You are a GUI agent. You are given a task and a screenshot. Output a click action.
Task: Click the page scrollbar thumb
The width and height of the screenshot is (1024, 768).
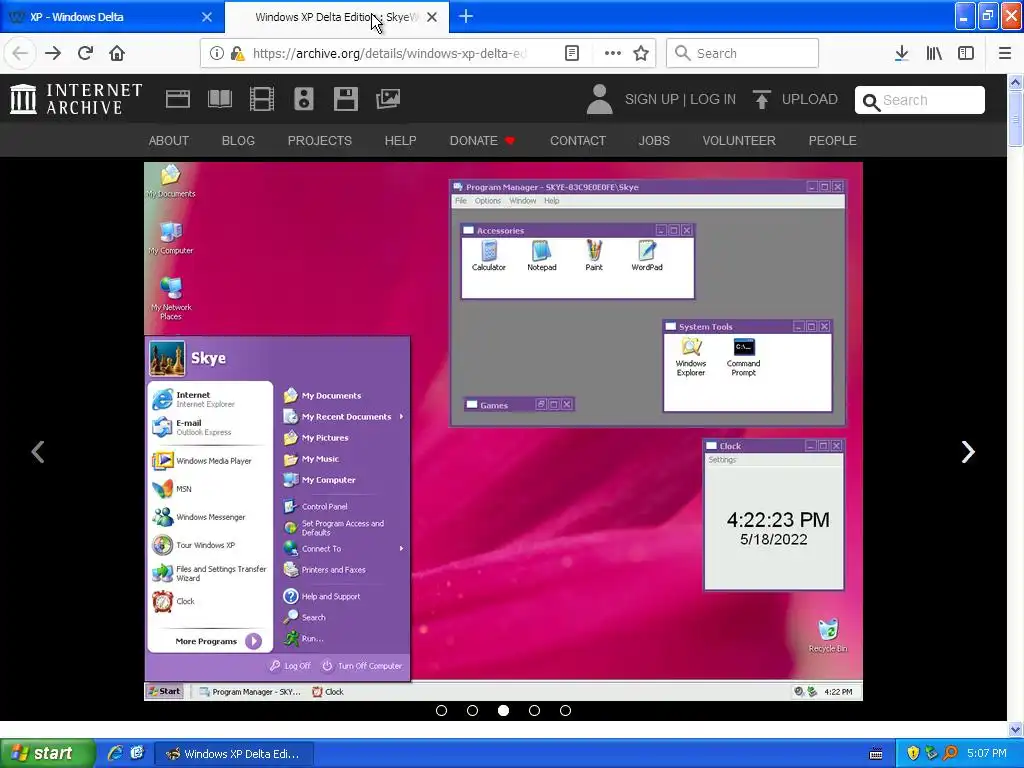click(1016, 119)
